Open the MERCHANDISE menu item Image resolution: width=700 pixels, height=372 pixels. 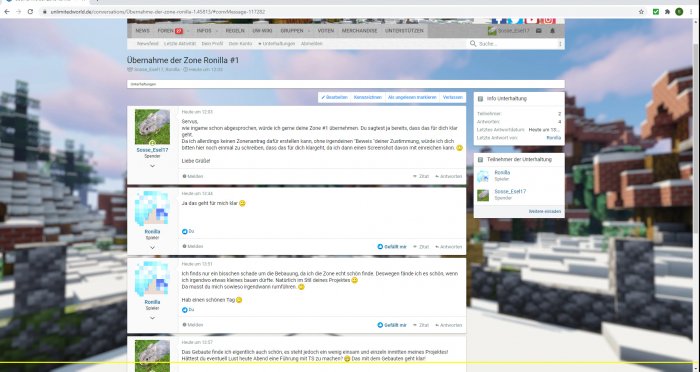pyautogui.click(x=359, y=31)
